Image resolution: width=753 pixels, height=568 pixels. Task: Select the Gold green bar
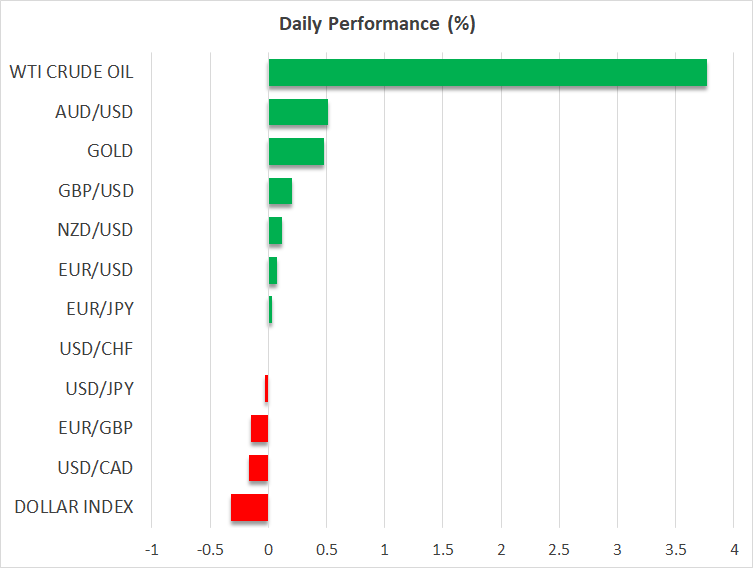pyautogui.click(x=296, y=152)
